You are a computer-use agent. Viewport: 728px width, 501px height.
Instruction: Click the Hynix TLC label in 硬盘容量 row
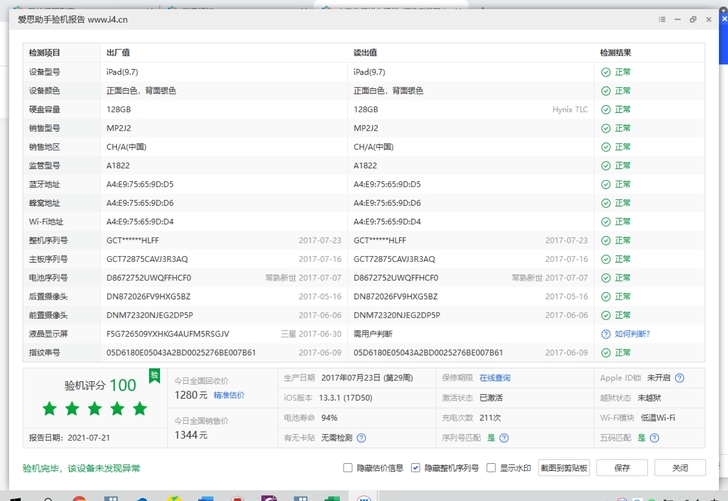coord(570,110)
